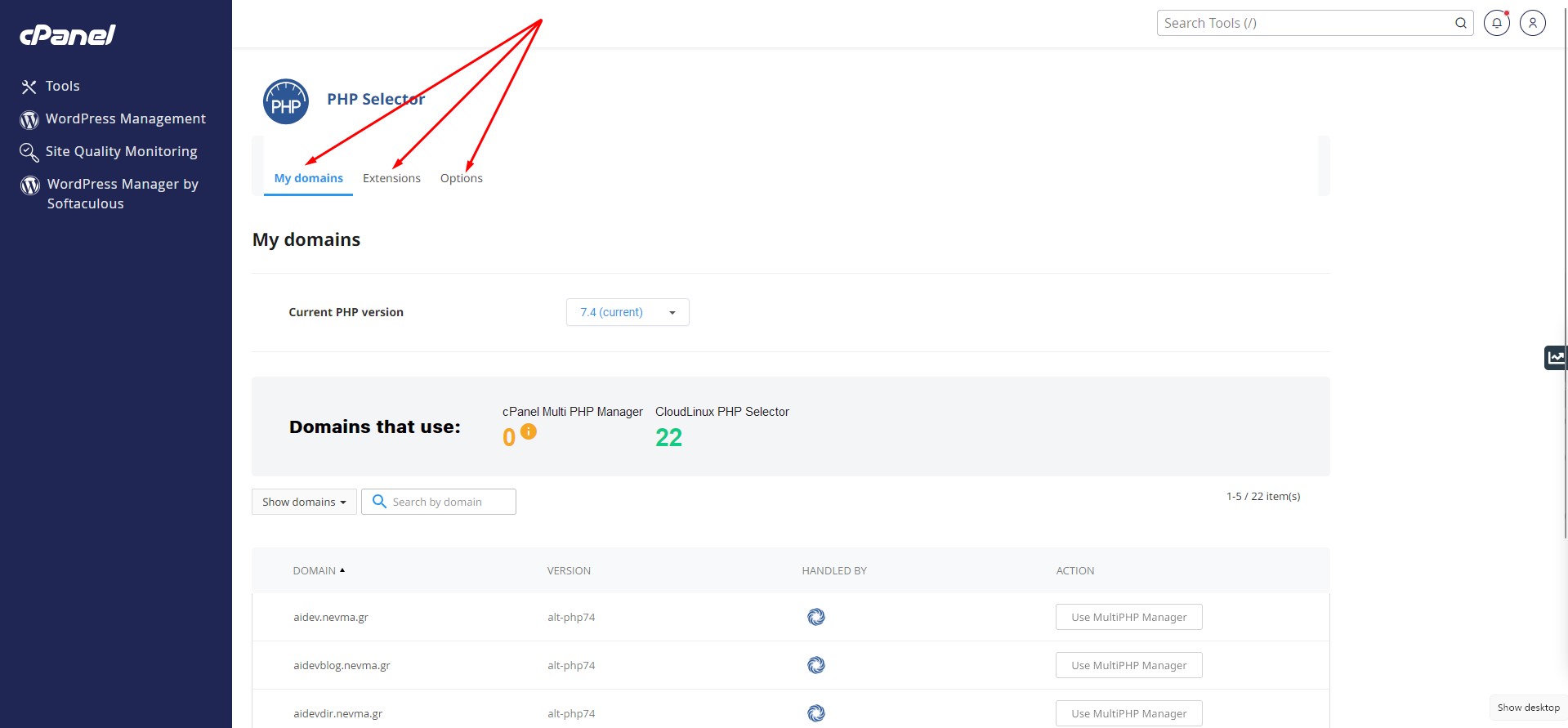Click the cPanel logo

click(67, 34)
